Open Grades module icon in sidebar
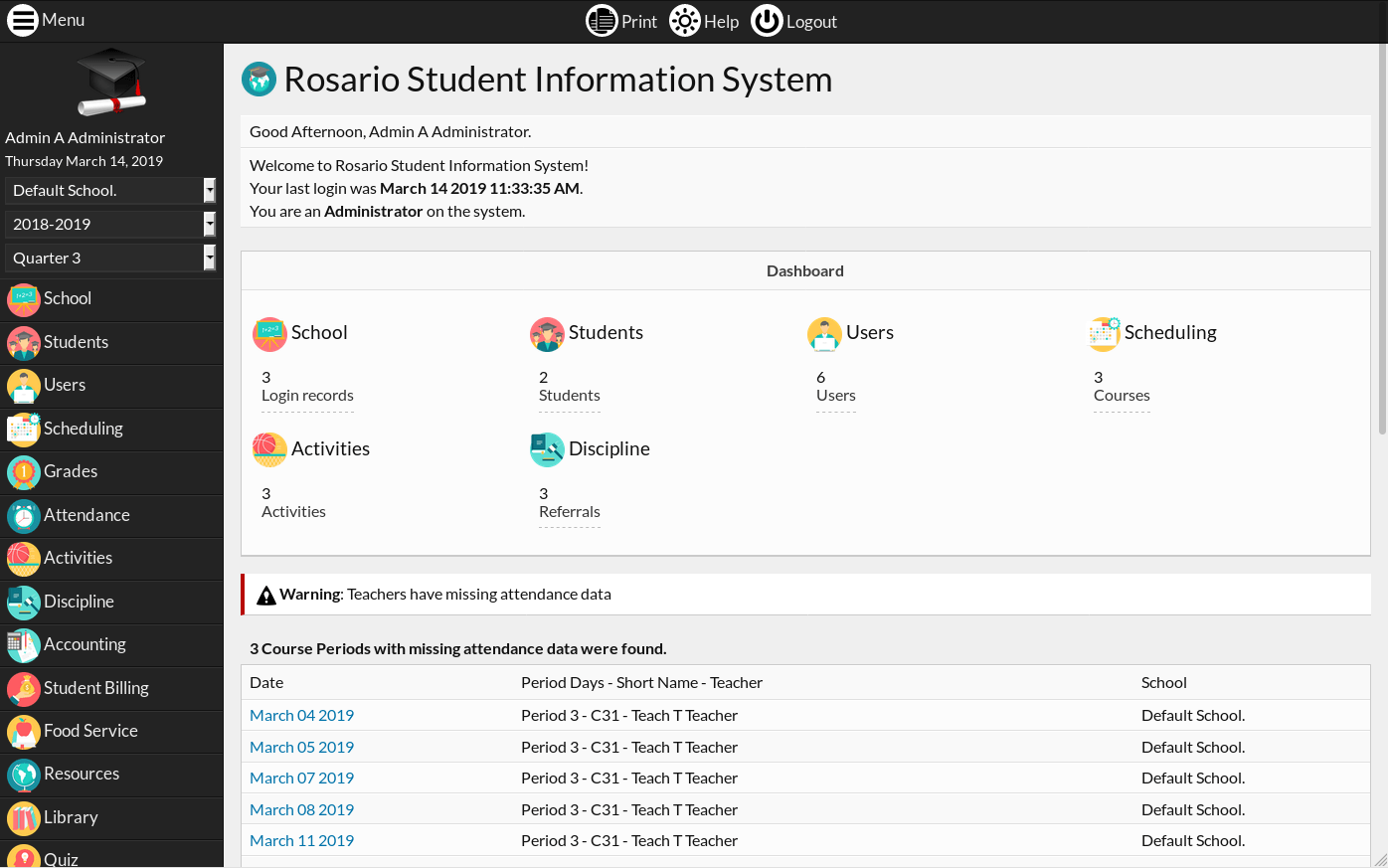This screenshot has height=868, width=1388. [24, 472]
